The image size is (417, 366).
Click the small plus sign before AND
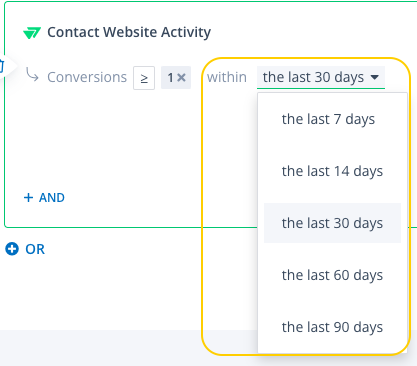pos(28,198)
